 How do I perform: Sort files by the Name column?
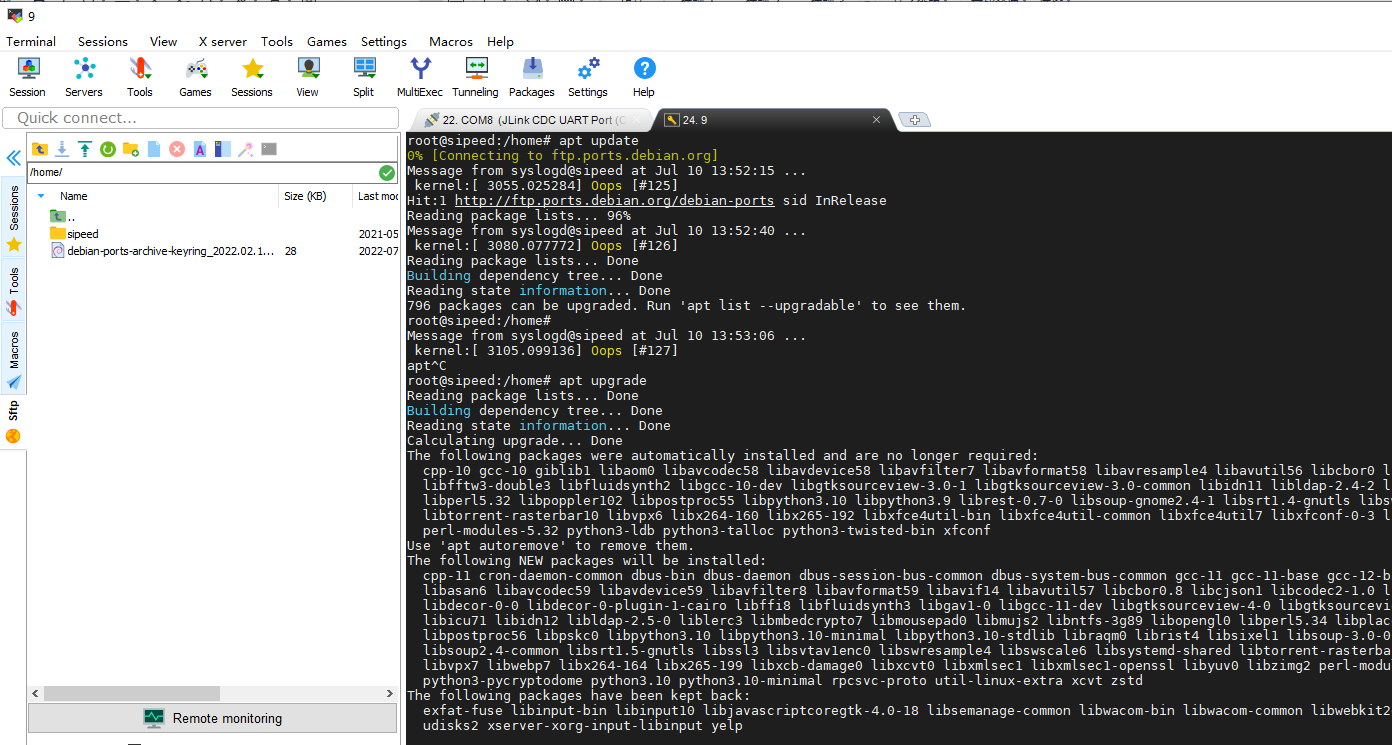[74, 196]
